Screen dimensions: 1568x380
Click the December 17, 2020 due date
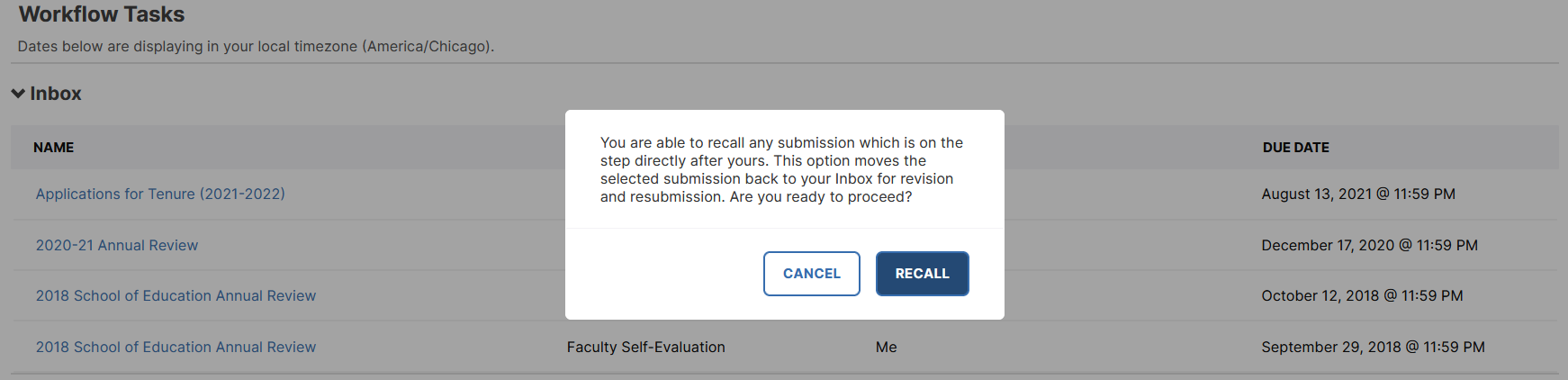[1369, 245]
